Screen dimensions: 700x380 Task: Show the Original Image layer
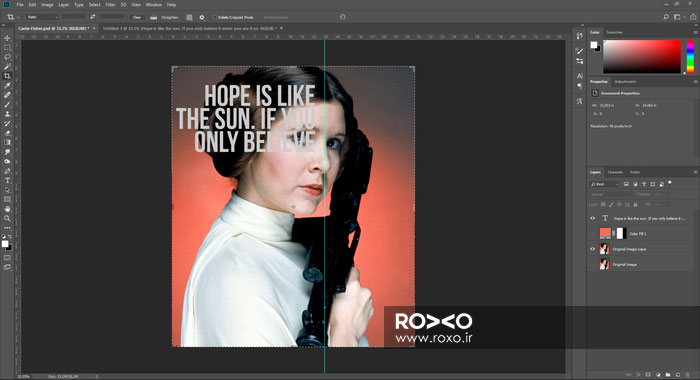click(592, 264)
